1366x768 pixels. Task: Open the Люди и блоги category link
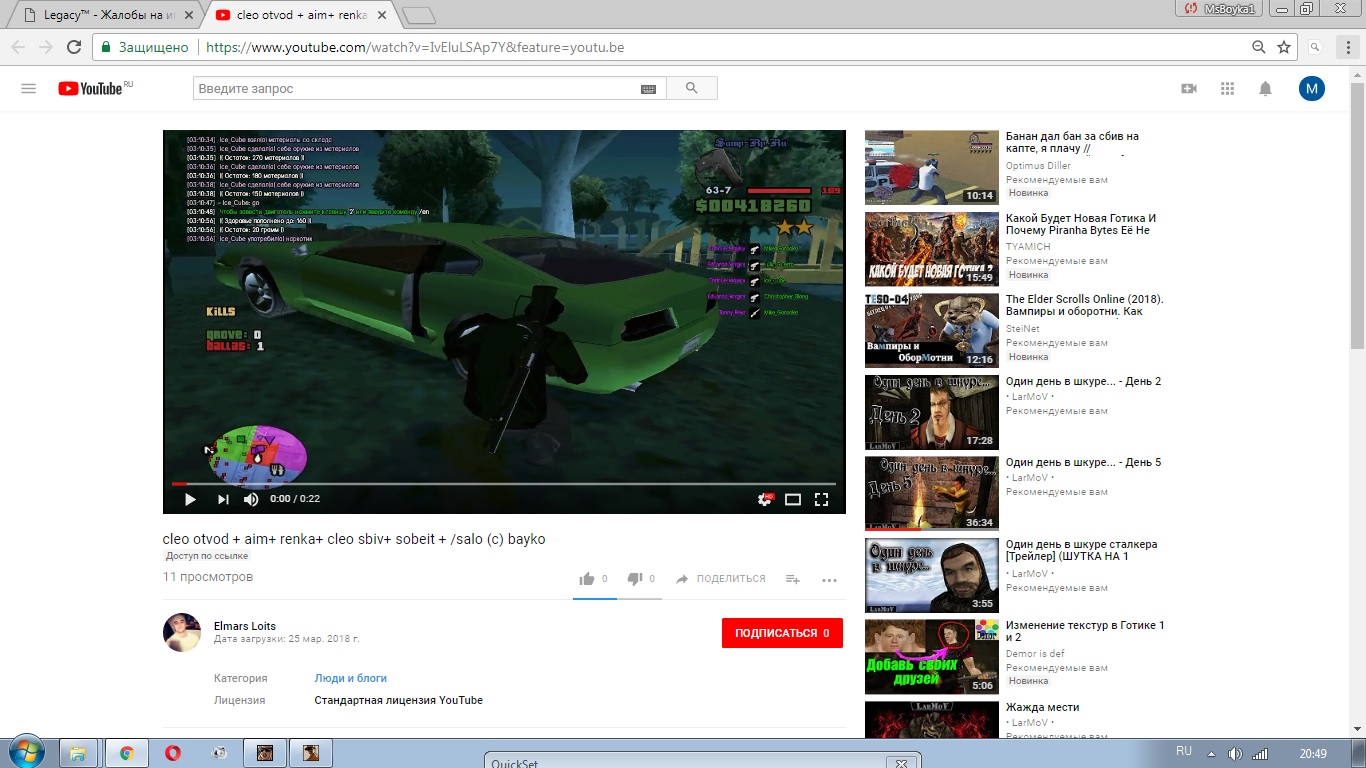pos(350,678)
